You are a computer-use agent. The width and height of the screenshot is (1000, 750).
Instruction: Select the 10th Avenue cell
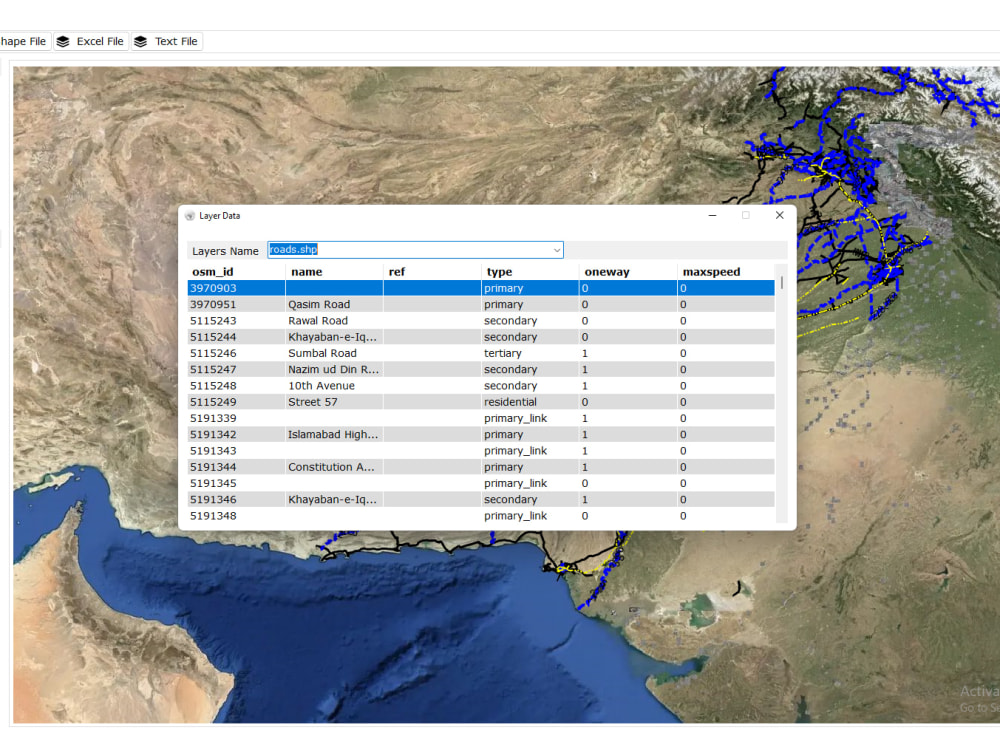(x=334, y=386)
